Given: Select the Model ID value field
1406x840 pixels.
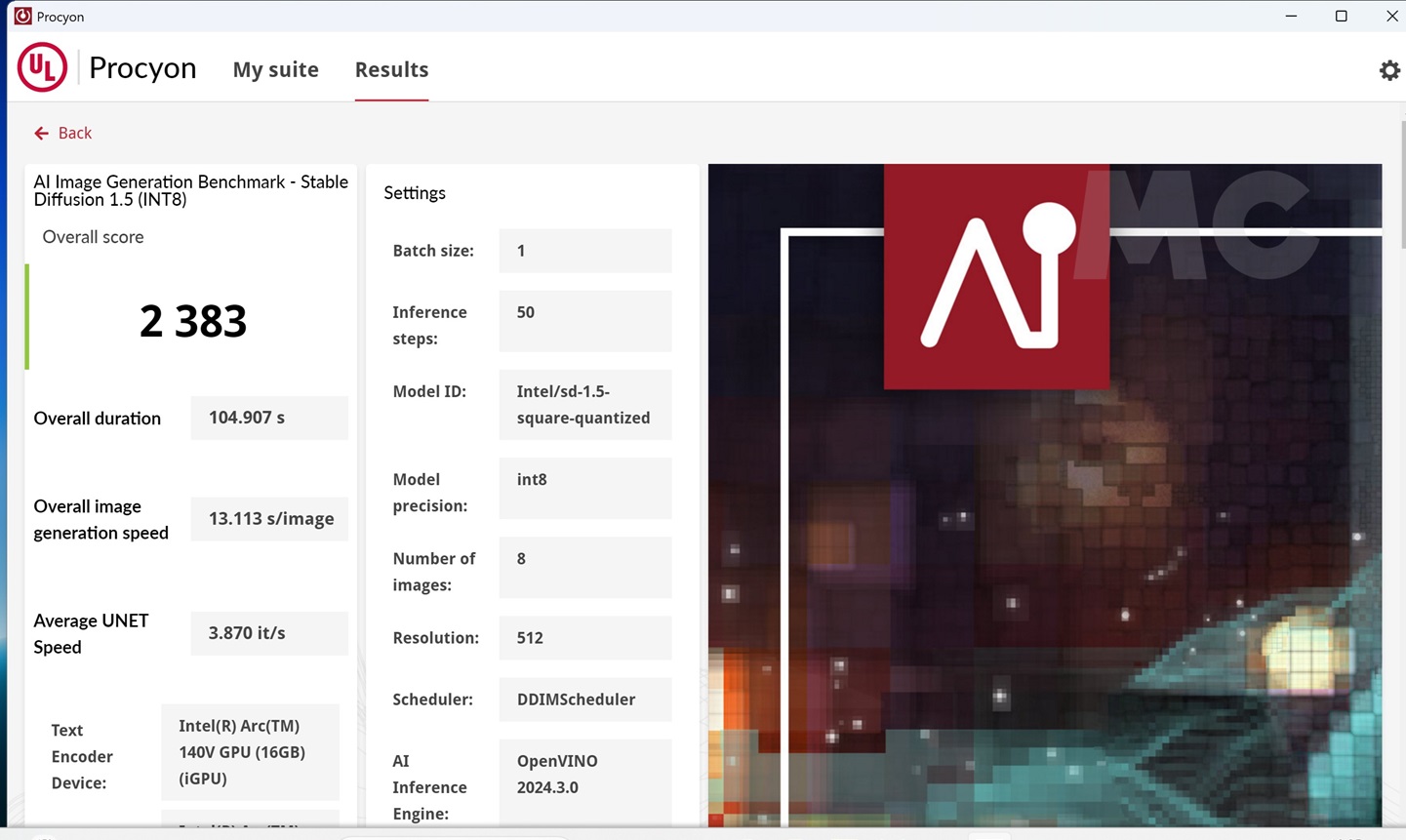Looking at the screenshot, I should click(584, 405).
